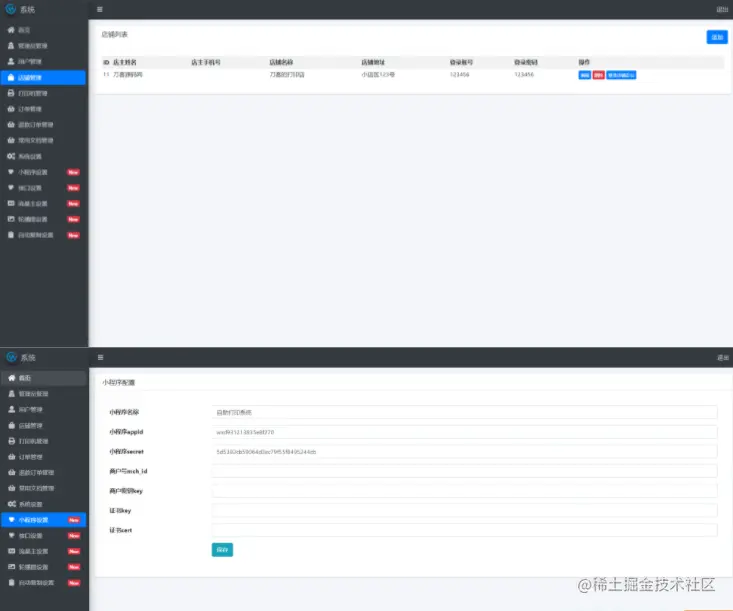Click 轮播图设置 image icon in top sidebar
This screenshot has width=733, height=611.
coord(11,219)
